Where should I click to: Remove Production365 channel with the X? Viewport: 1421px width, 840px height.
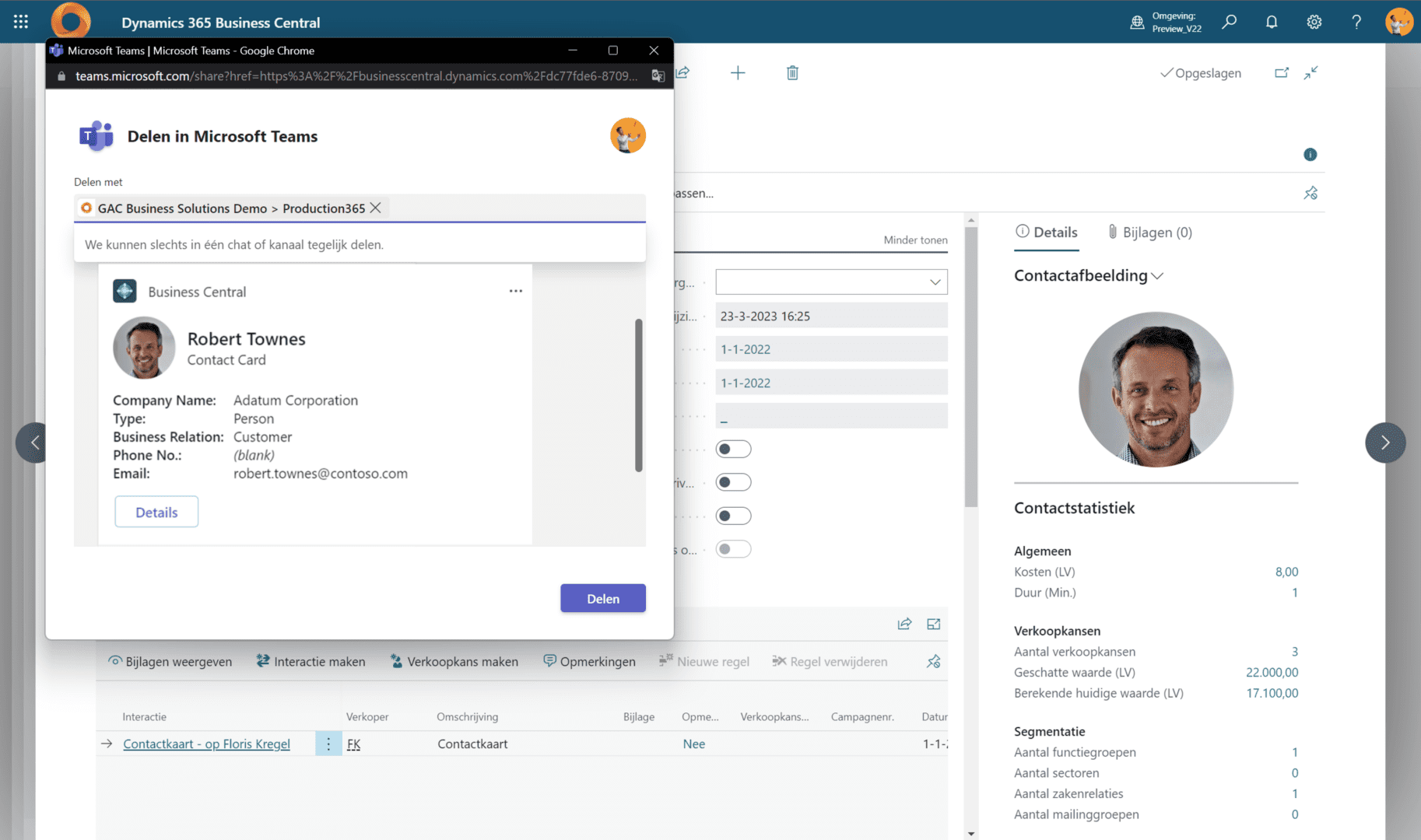click(x=376, y=208)
